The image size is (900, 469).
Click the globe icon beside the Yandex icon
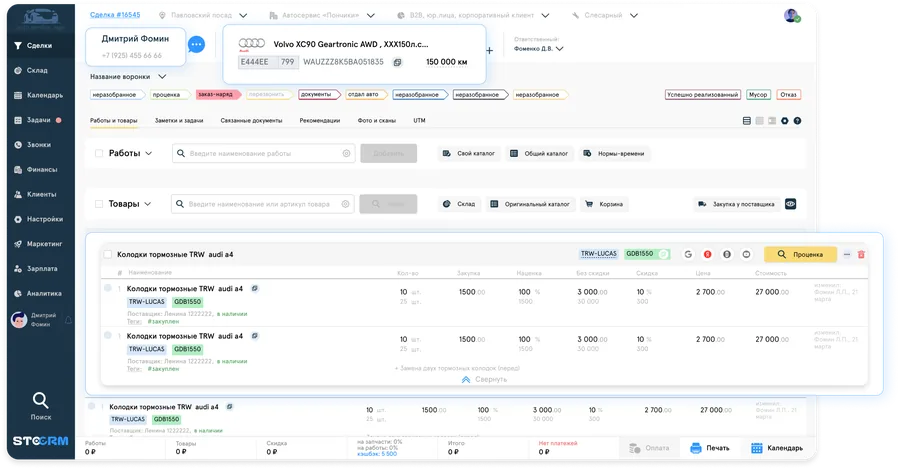[727, 254]
